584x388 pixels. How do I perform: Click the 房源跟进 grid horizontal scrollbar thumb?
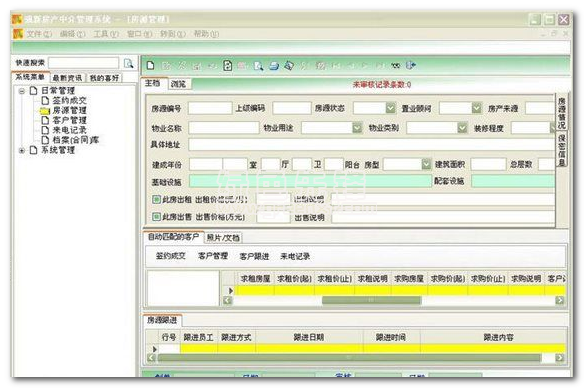click(349, 357)
